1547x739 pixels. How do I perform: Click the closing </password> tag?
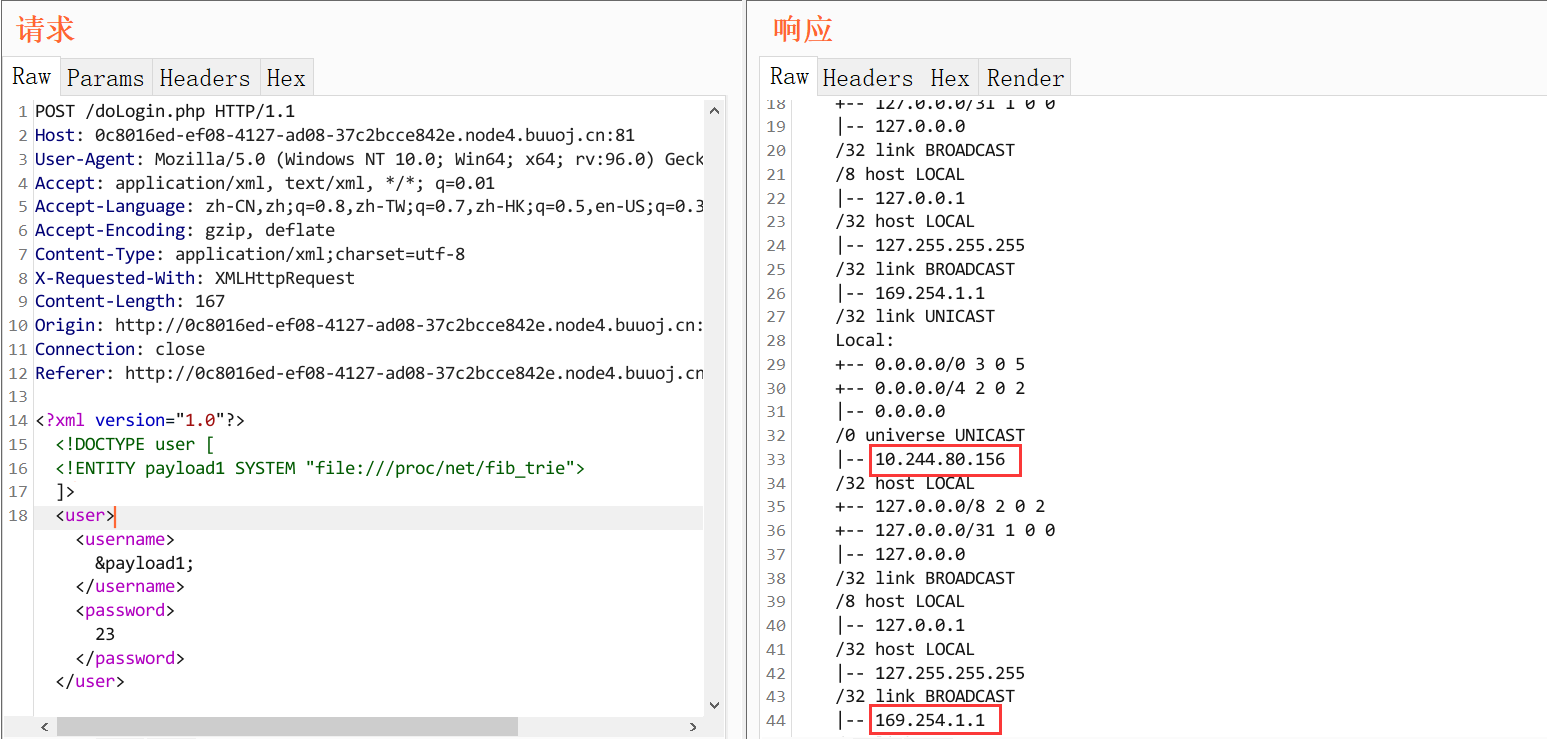pyautogui.click(x=130, y=658)
